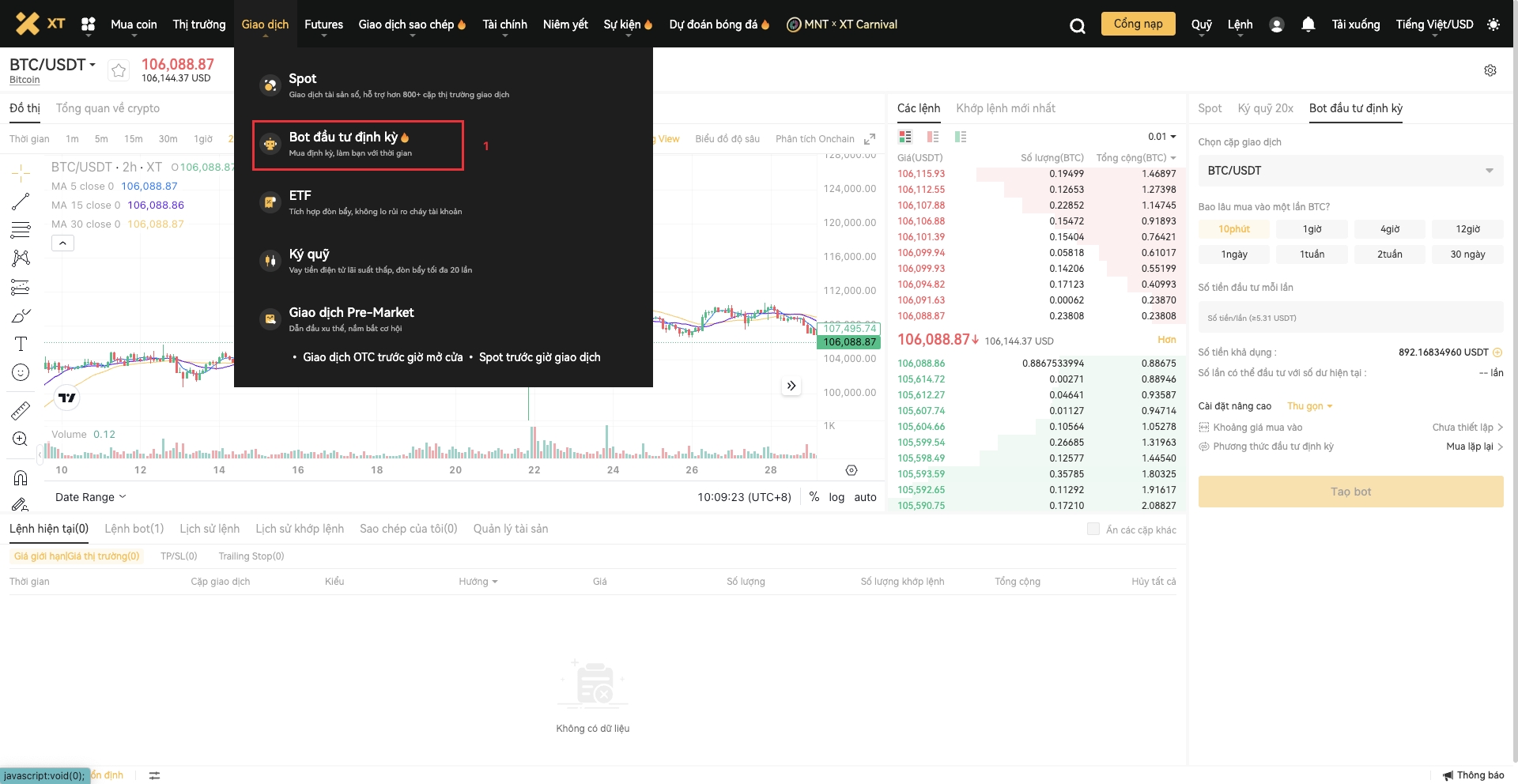Image resolution: width=1518 pixels, height=784 pixels.
Task: Select the ruler measure tool
Action: (x=21, y=410)
